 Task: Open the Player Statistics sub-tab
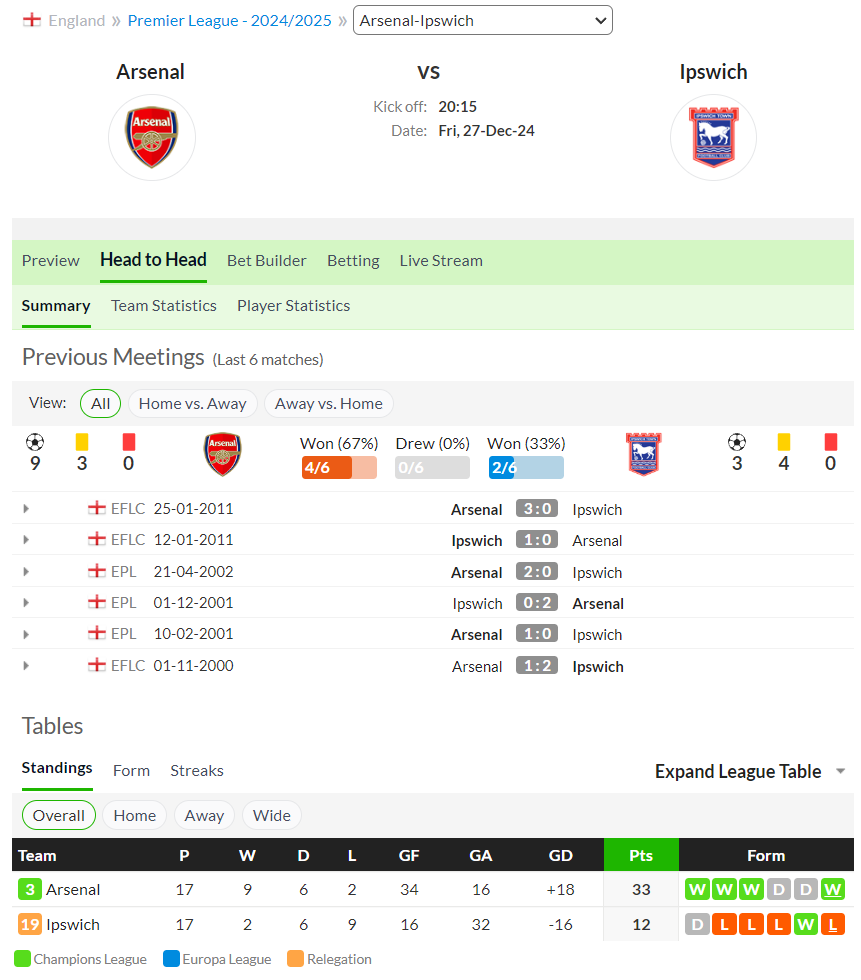pos(294,306)
